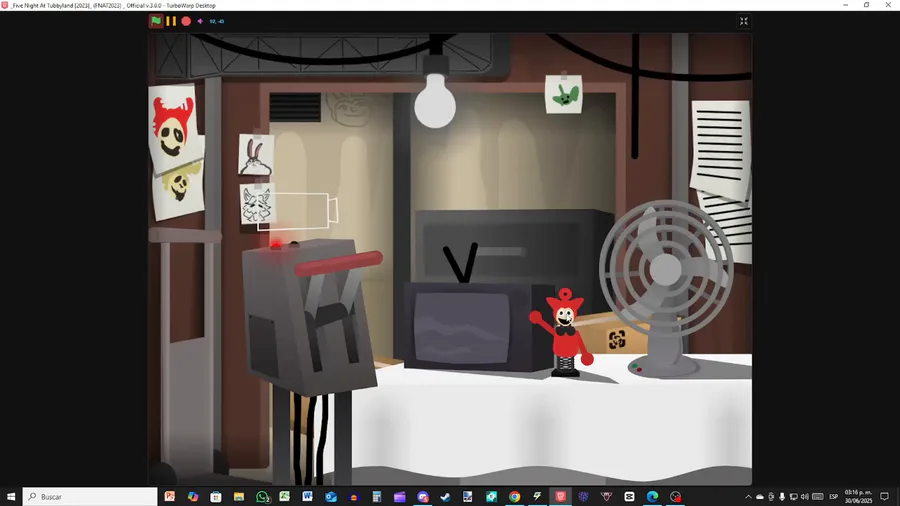This screenshot has height=506, width=900.
Task: Open Microsoft Store from the taskbar
Action: [216, 496]
